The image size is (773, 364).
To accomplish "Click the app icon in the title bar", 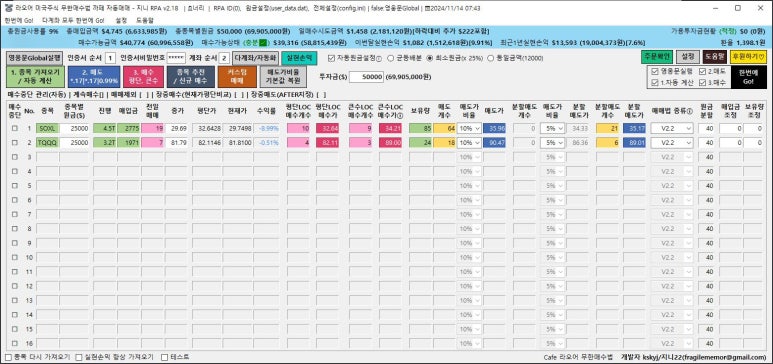I will [8, 8].
